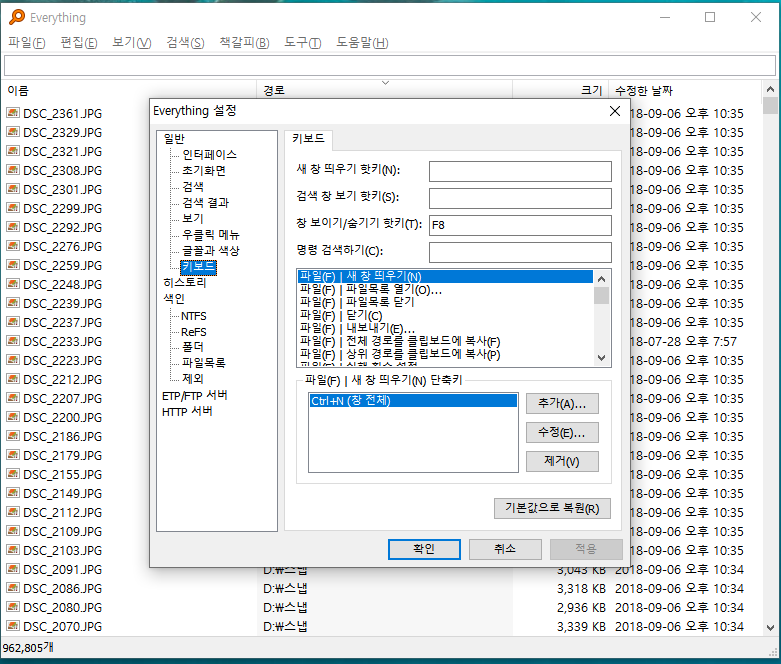Click the 검색 창 보기 핫키 field

(x=520, y=198)
